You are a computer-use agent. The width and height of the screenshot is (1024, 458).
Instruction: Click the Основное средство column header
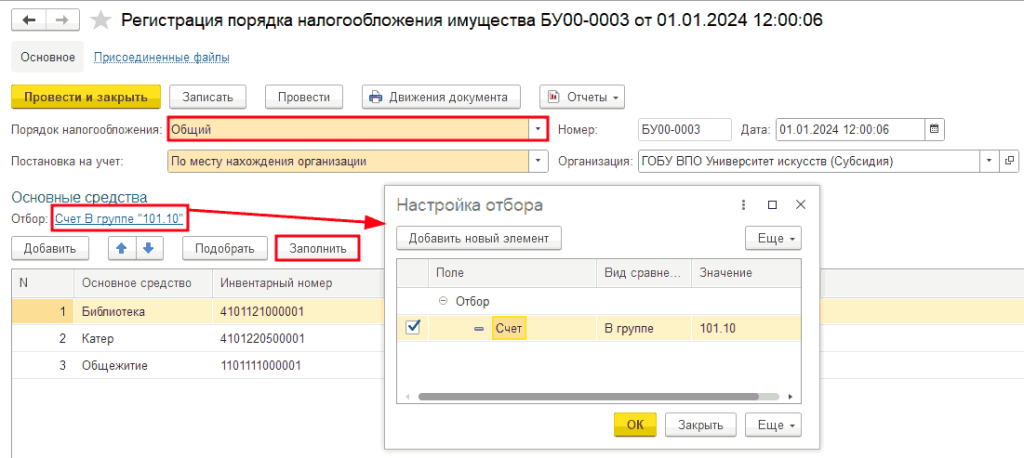(142, 283)
